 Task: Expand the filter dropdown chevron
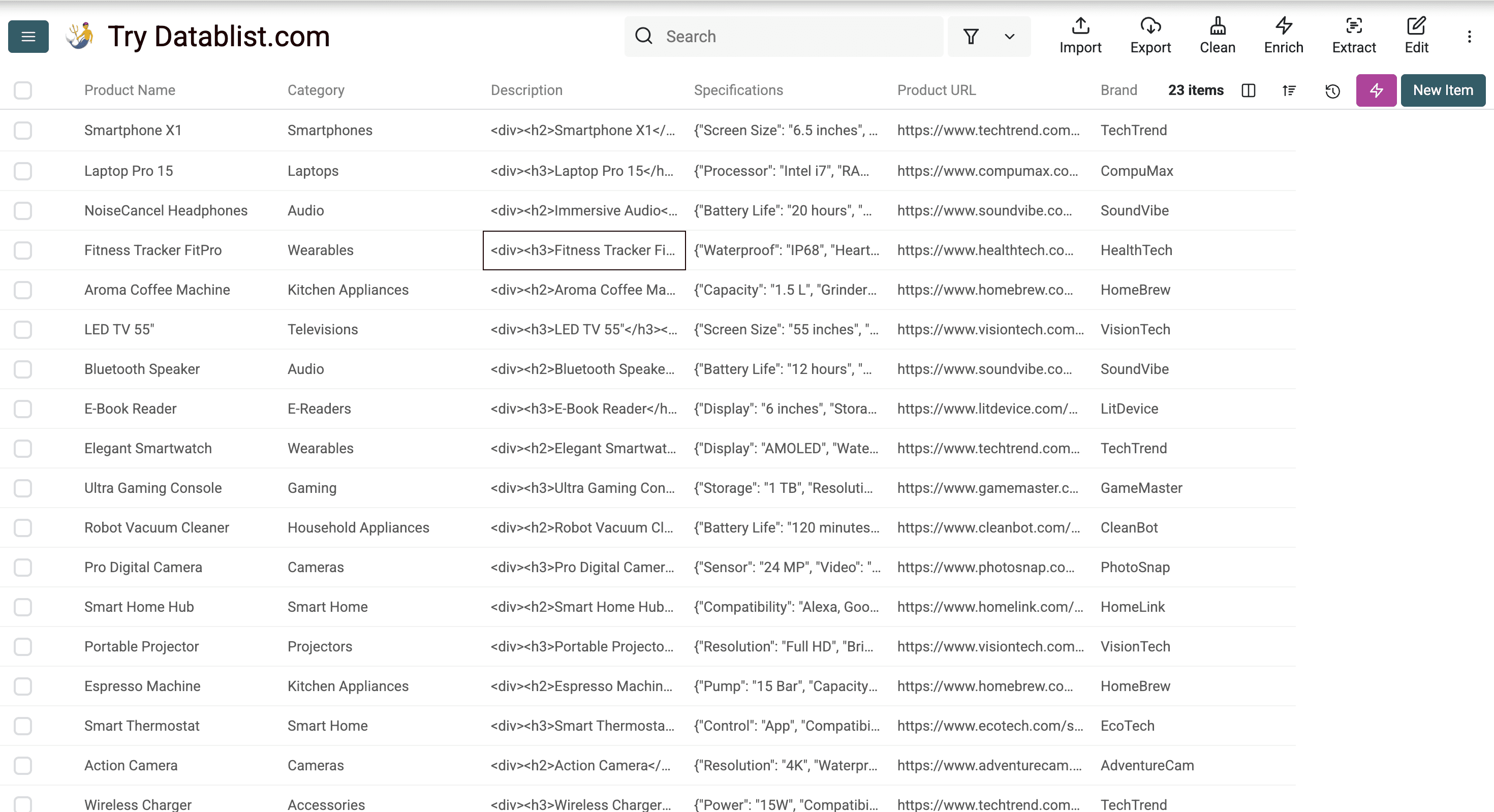1009,37
